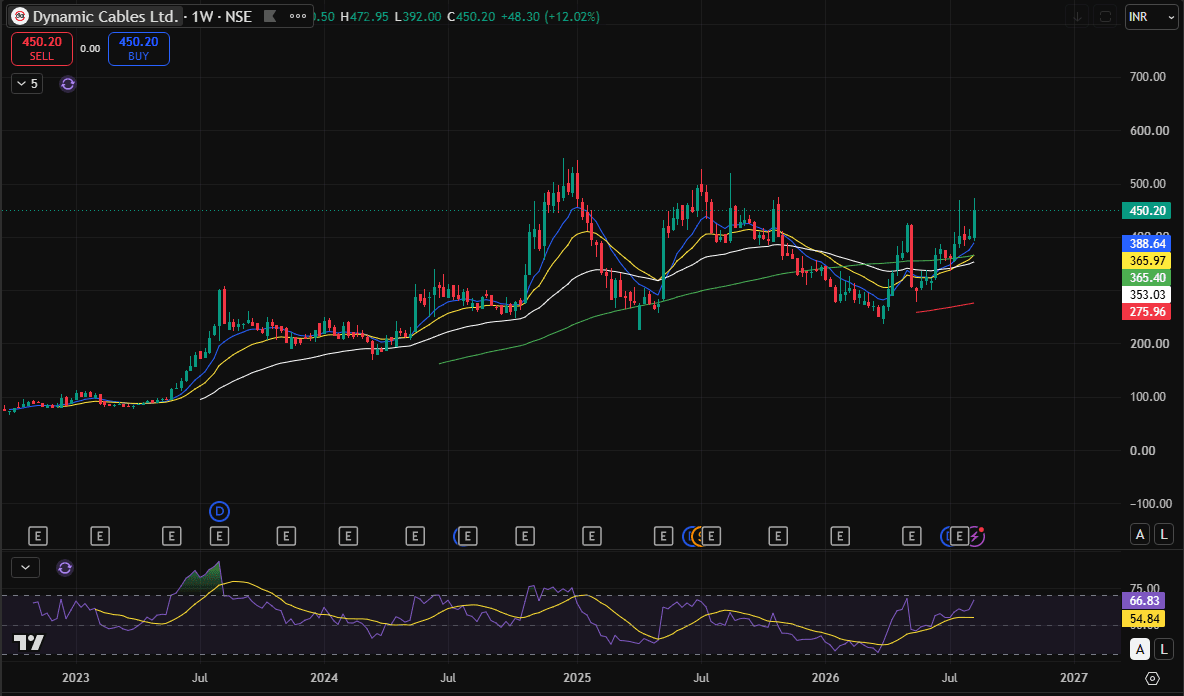Open the leftmost earnings E marker
The width and height of the screenshot is (1184, 696).
coord(38,536)
